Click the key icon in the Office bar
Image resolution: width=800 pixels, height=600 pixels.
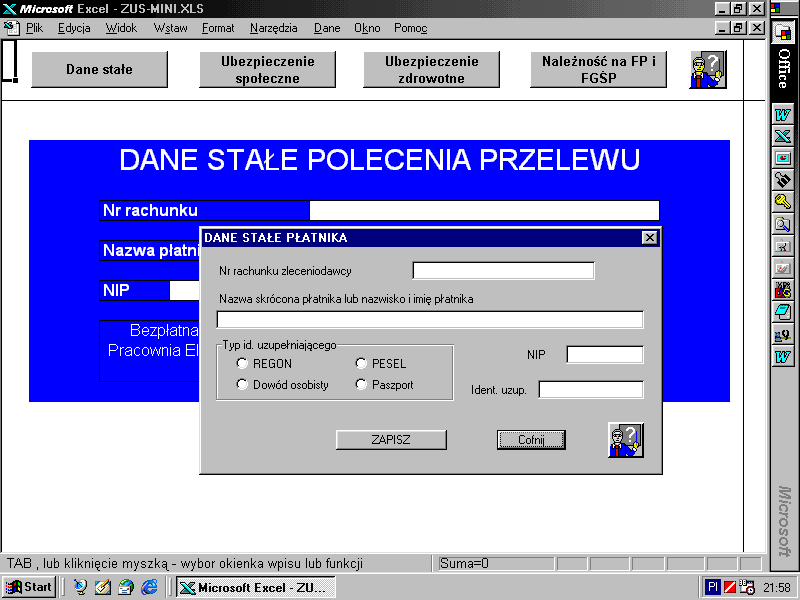pyautogui.click(x=783, y=202)
